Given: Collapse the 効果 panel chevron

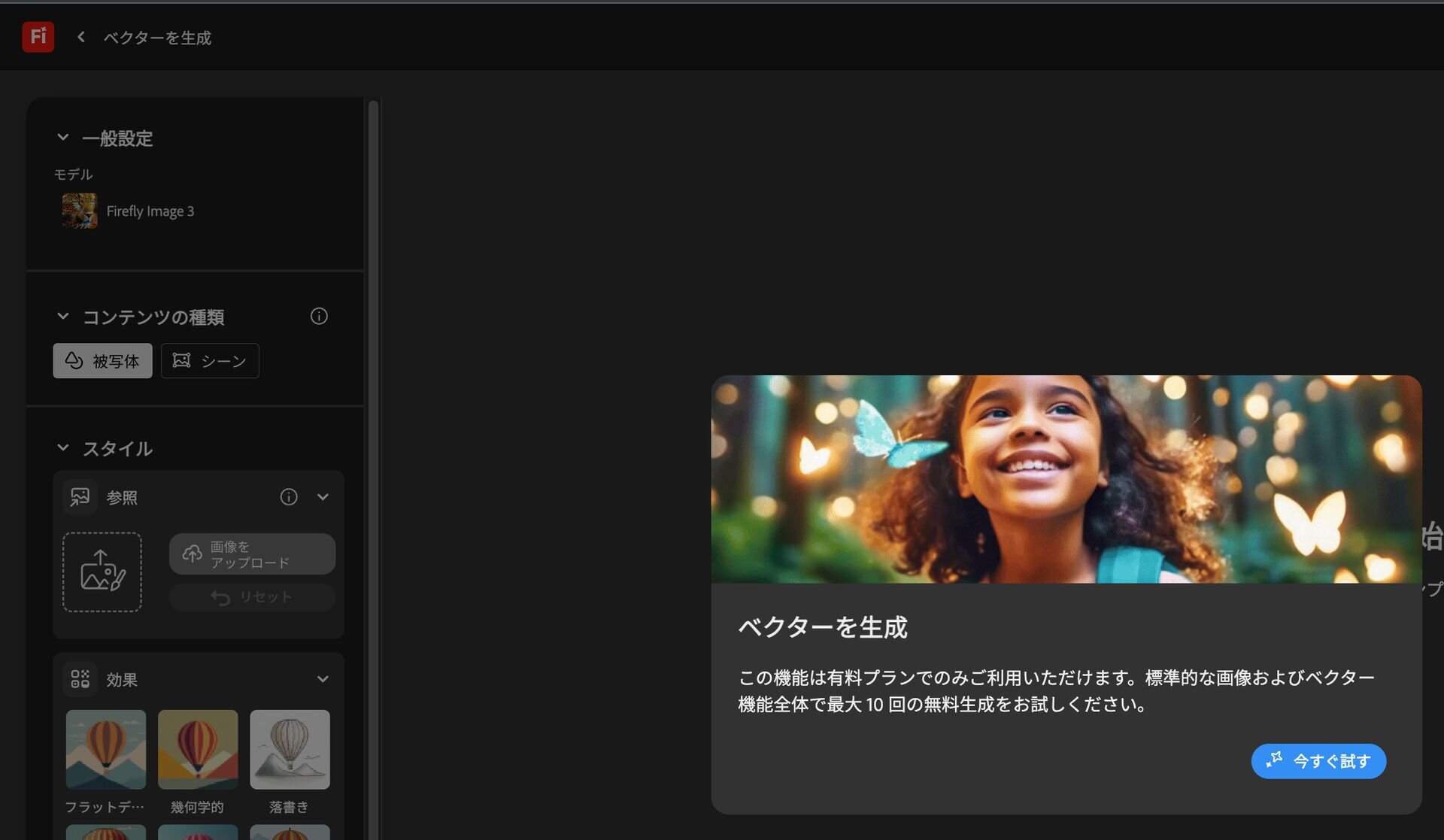Looking at the screenshot, I should 323,679.
